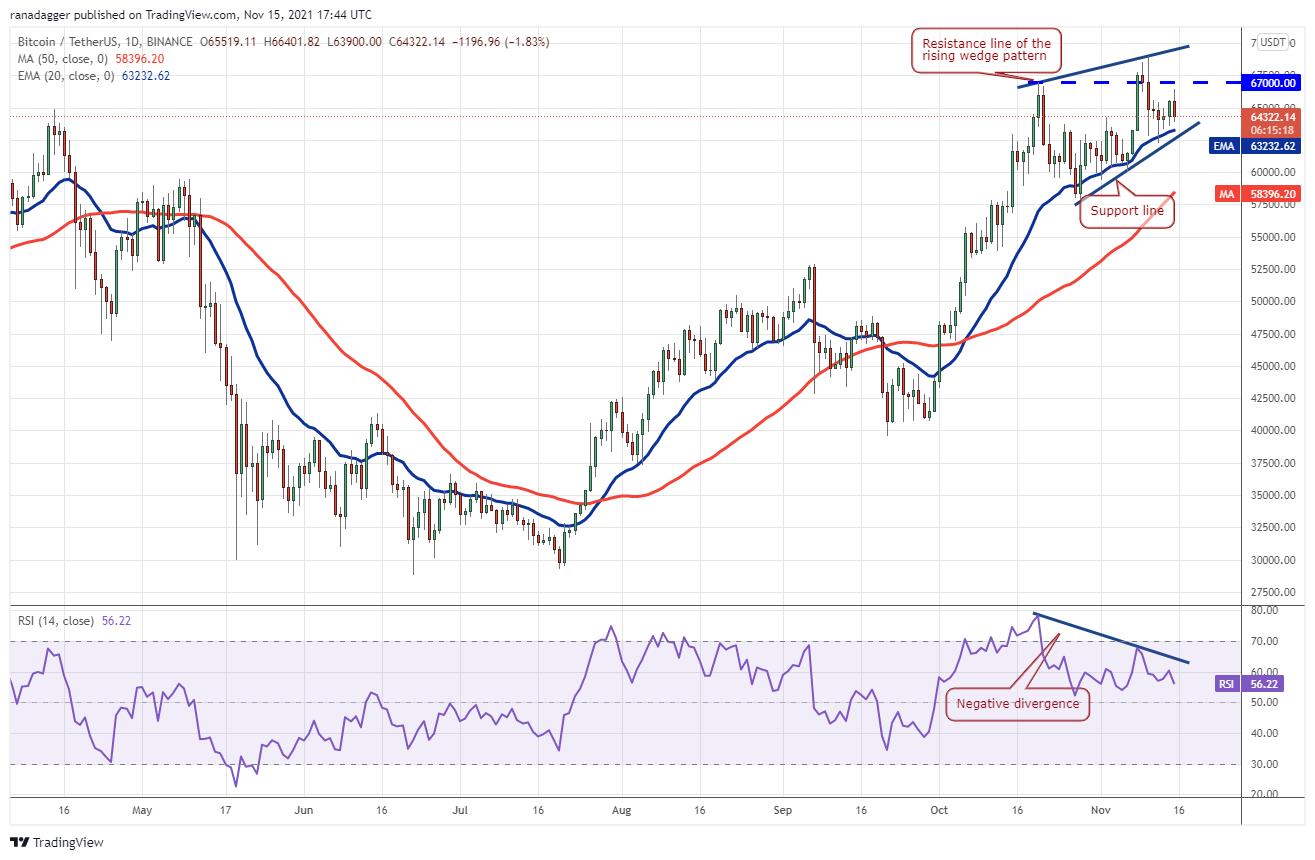This screenshot has width=1315, height=860.
Task: Click the 'Negative divergence' annotation label
Action: coord(1017,704)
